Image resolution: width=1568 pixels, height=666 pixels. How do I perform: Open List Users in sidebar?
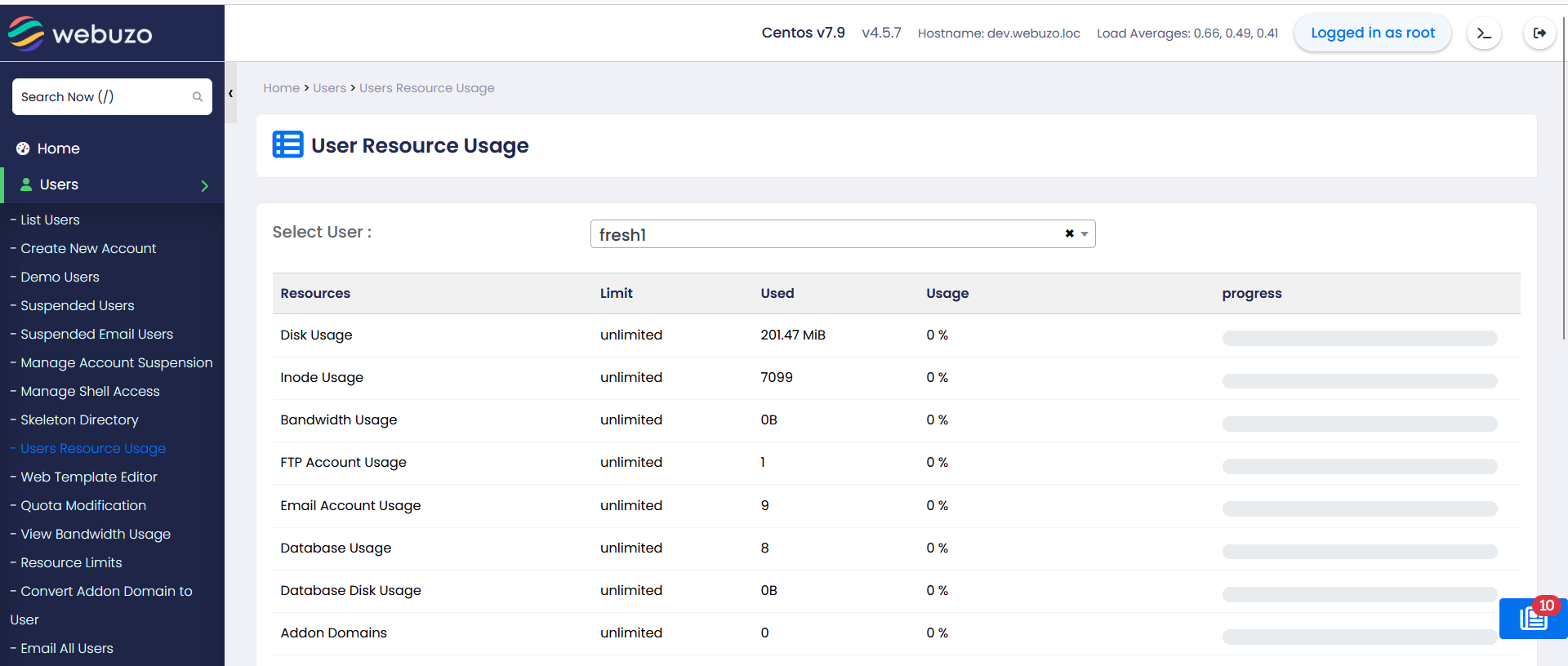tap(50, 220)
